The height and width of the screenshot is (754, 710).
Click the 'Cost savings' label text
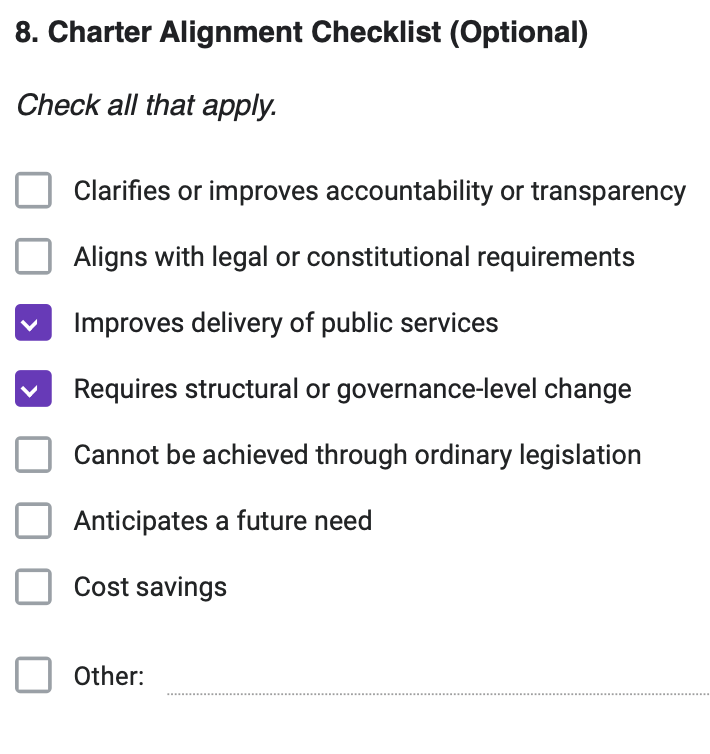[150, 587]
